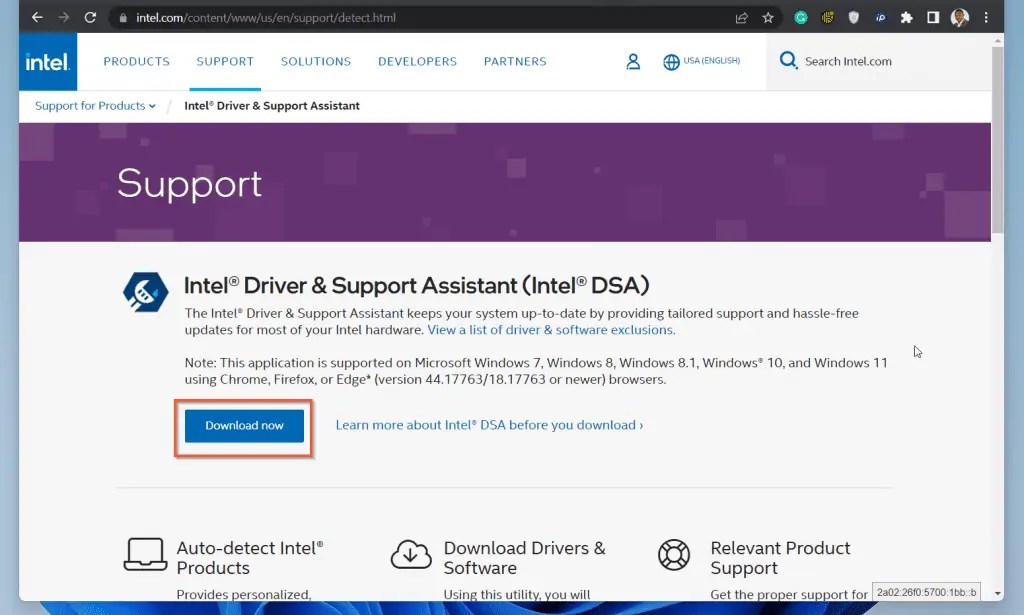Select the DEVELOPERS menu item

[x=417, y=61]
